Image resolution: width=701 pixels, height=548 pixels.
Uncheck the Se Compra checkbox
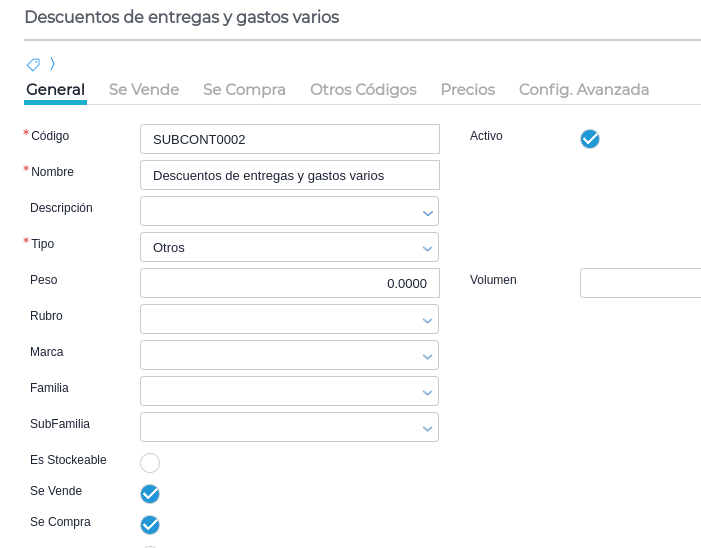coord(150,525)
